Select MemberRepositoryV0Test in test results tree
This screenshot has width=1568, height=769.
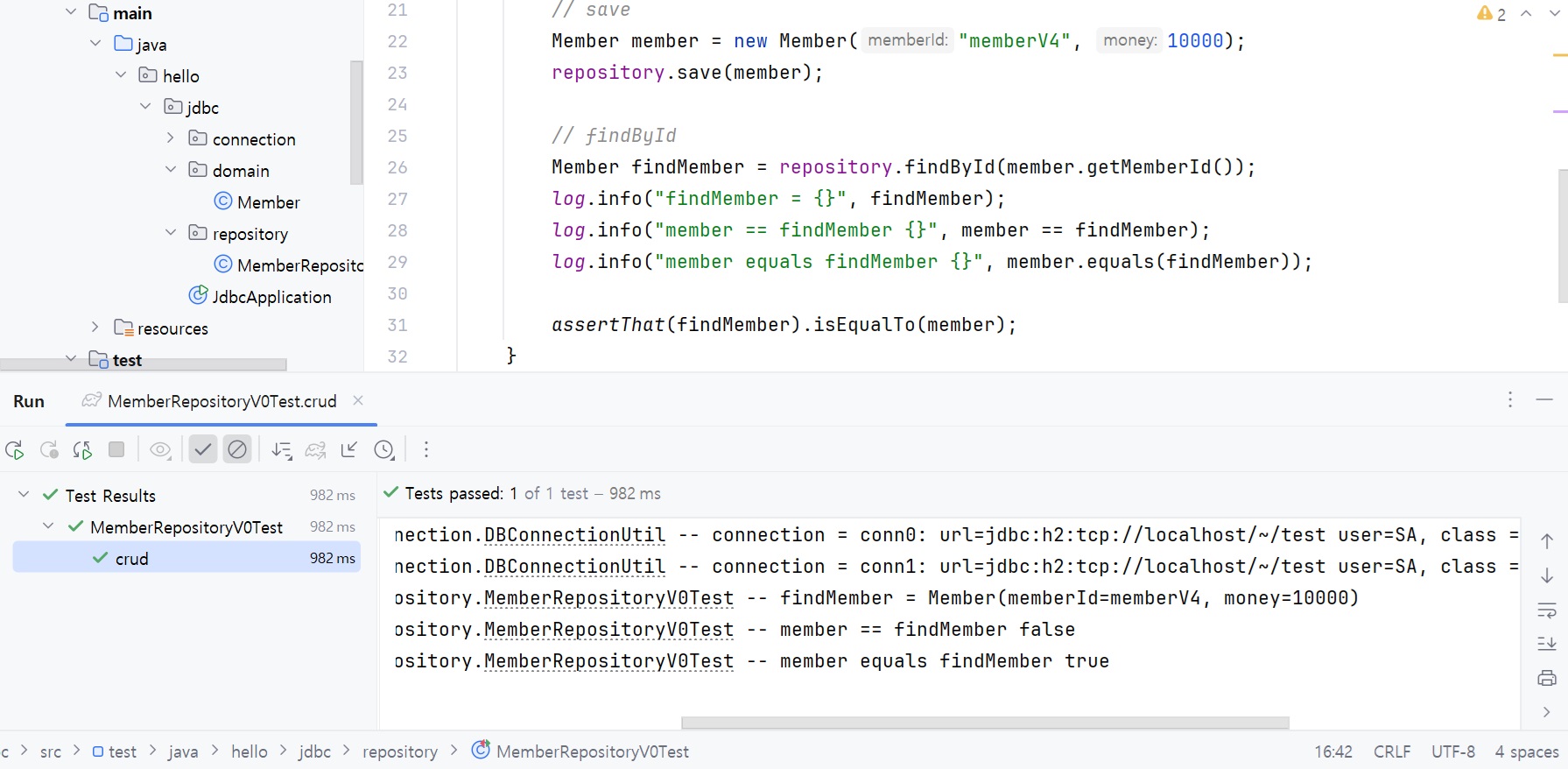pyautogui.click(x=186, y=527)
